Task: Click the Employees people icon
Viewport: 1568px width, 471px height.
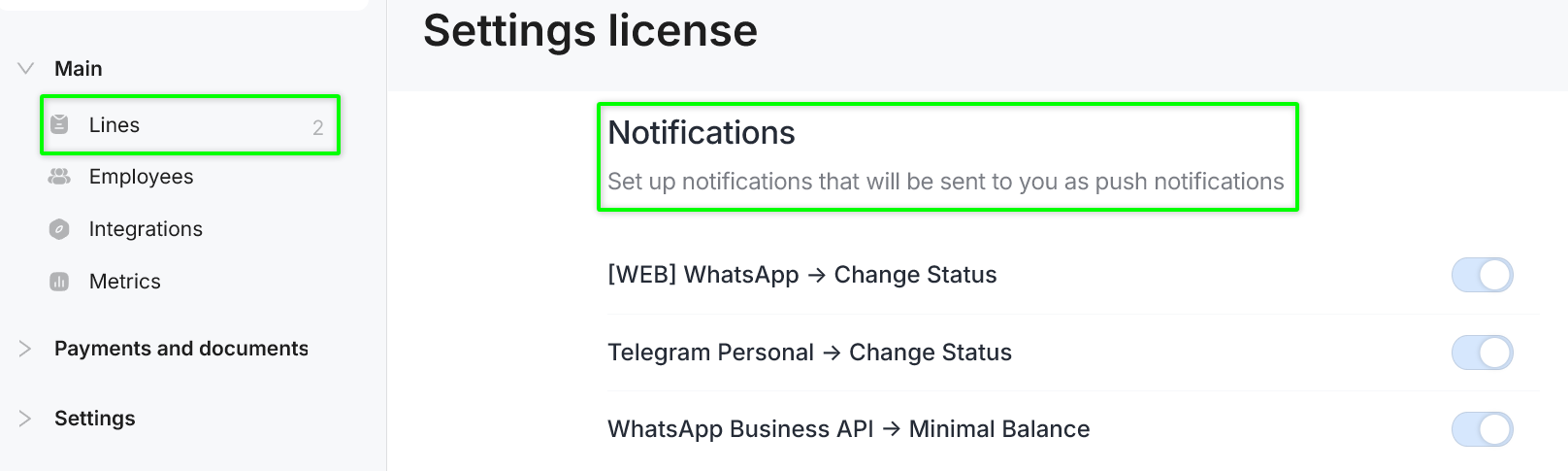Action: click(59, 177)
